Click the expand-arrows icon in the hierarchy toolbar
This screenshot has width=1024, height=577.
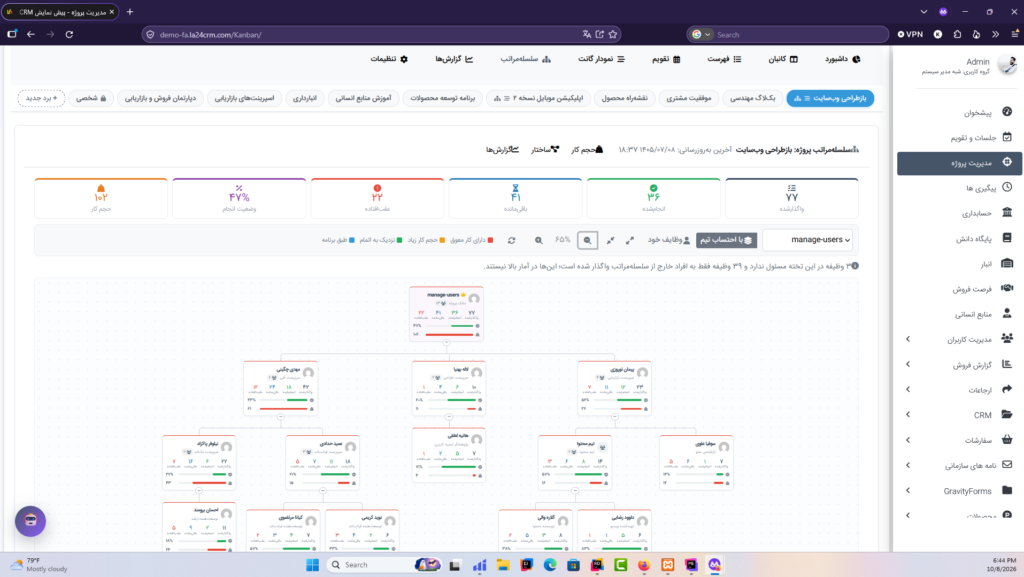[x=630, y=240]
